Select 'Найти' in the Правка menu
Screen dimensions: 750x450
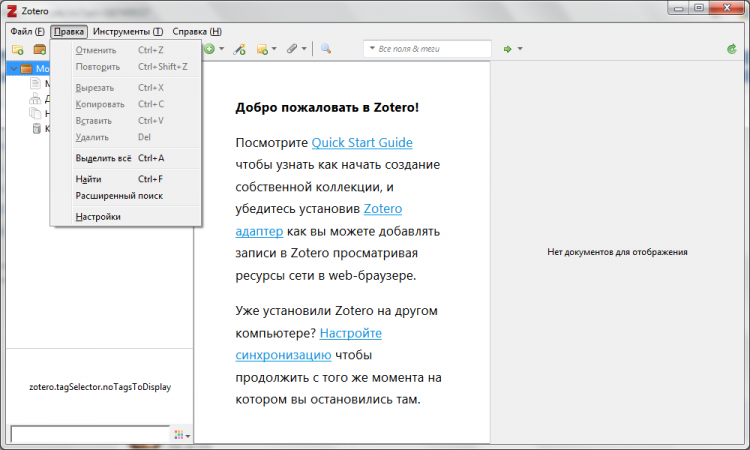(x=88, y=179)
